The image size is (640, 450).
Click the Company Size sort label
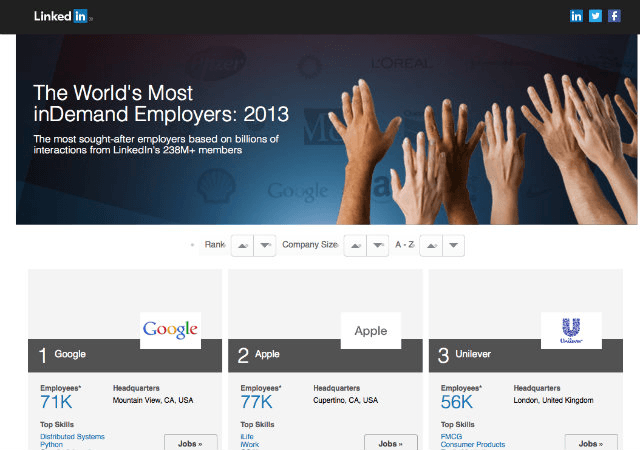tap(310, 245)
